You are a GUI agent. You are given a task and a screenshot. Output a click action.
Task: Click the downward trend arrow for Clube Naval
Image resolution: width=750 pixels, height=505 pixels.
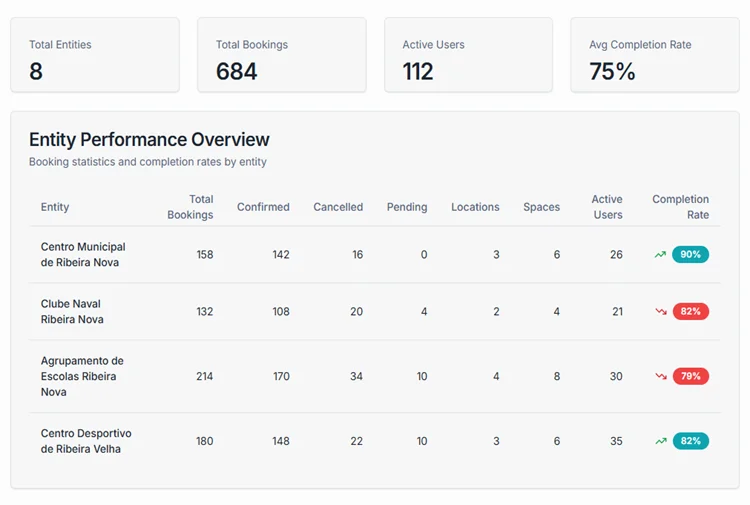tap(660, 312)
